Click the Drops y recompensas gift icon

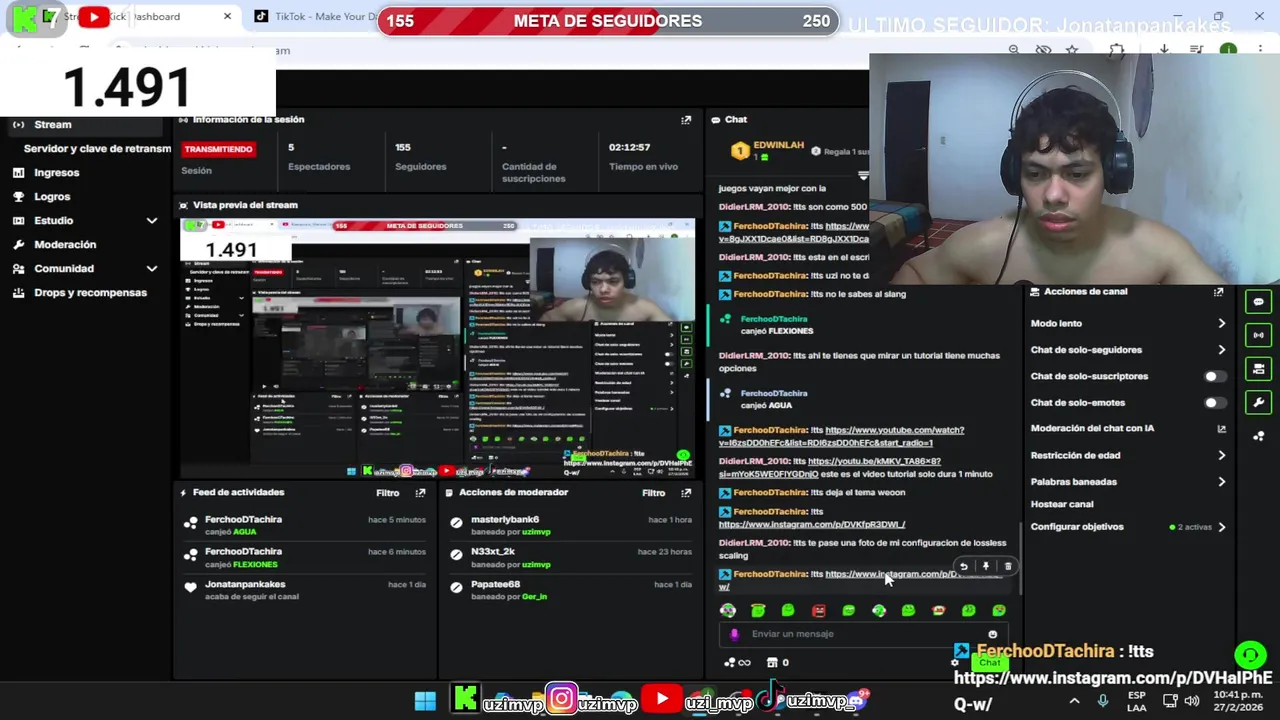(x=18, y=293)
